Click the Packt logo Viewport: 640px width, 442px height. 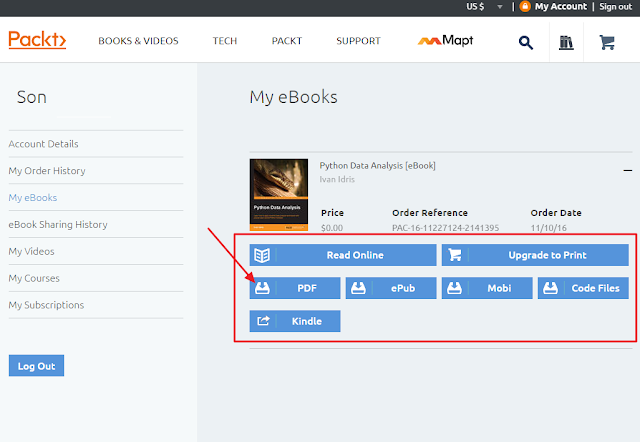[x=37, y=40]
